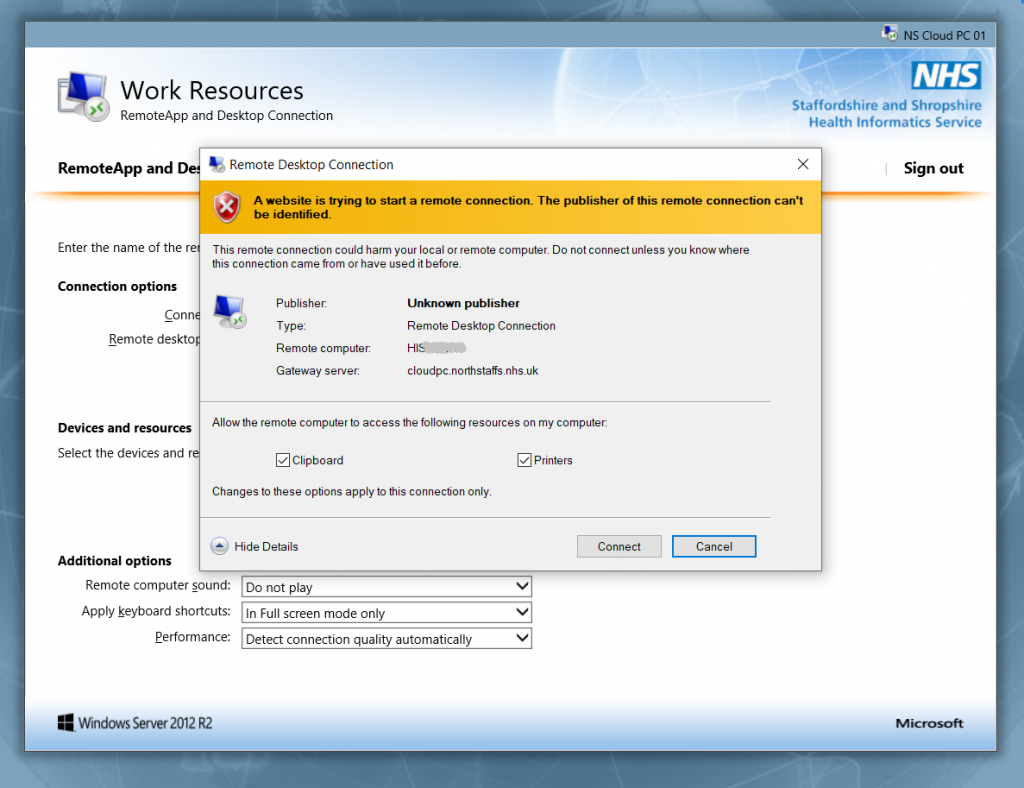The image size is (1024, 788).
Task: Collapse the dialog with Hide Details
Action: coord(255,546)
